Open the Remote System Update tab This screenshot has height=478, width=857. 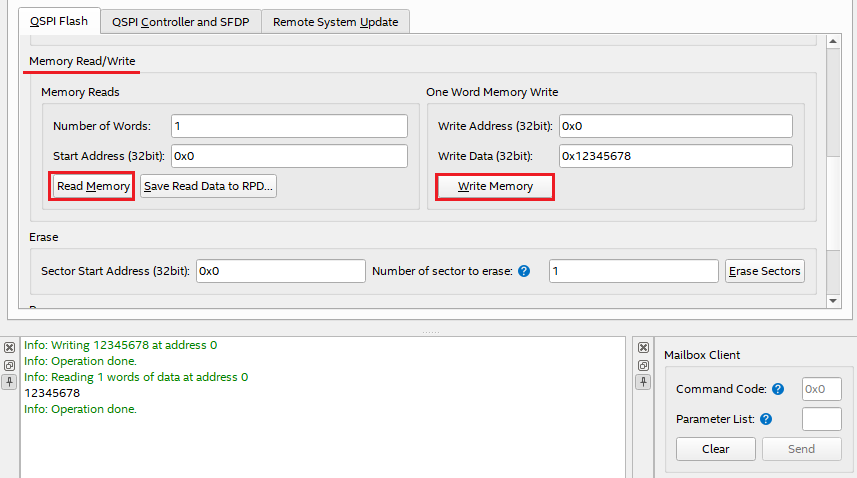click(x=335, y=21)
